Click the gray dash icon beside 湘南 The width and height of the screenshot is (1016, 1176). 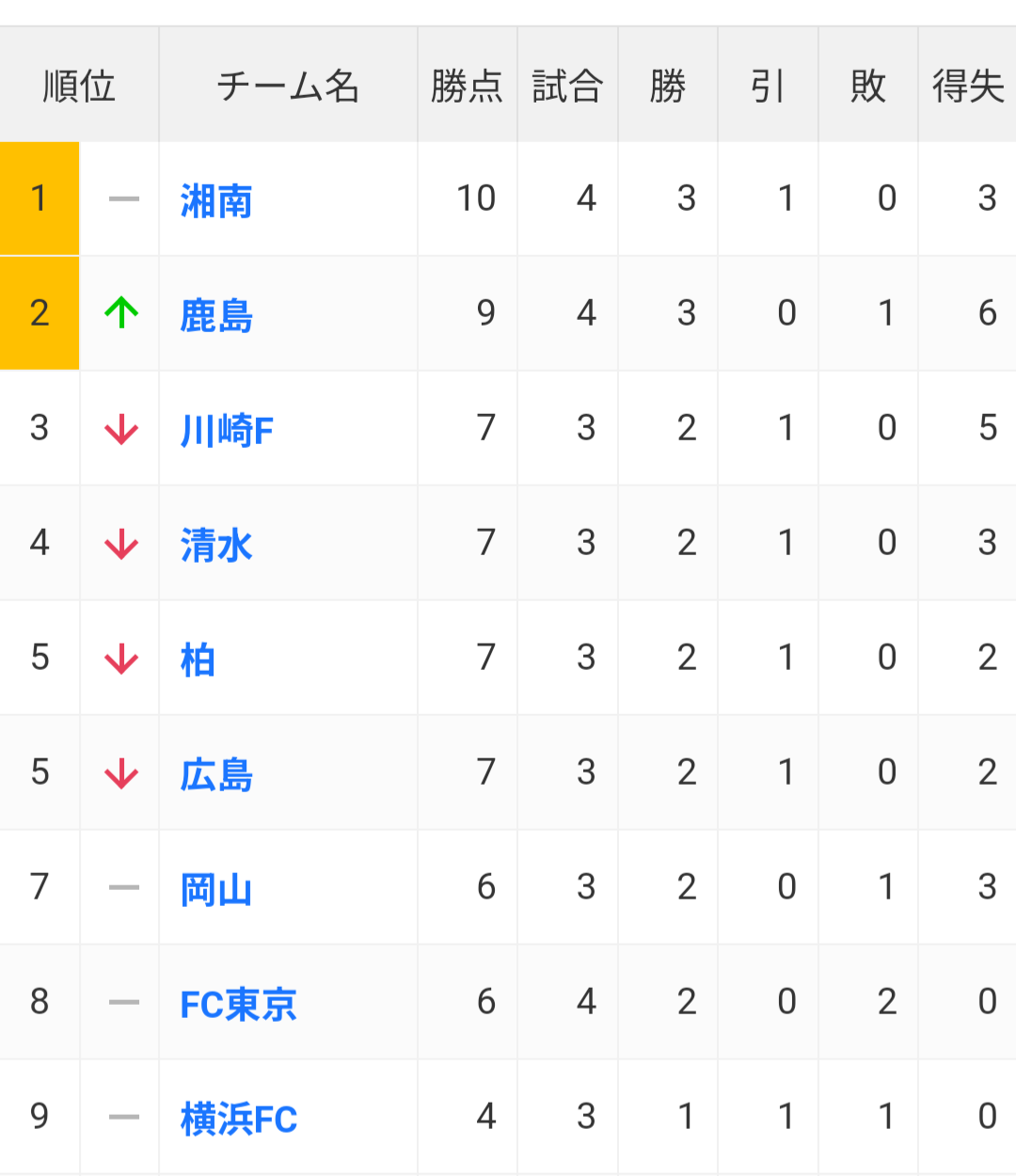click(123, 199)
